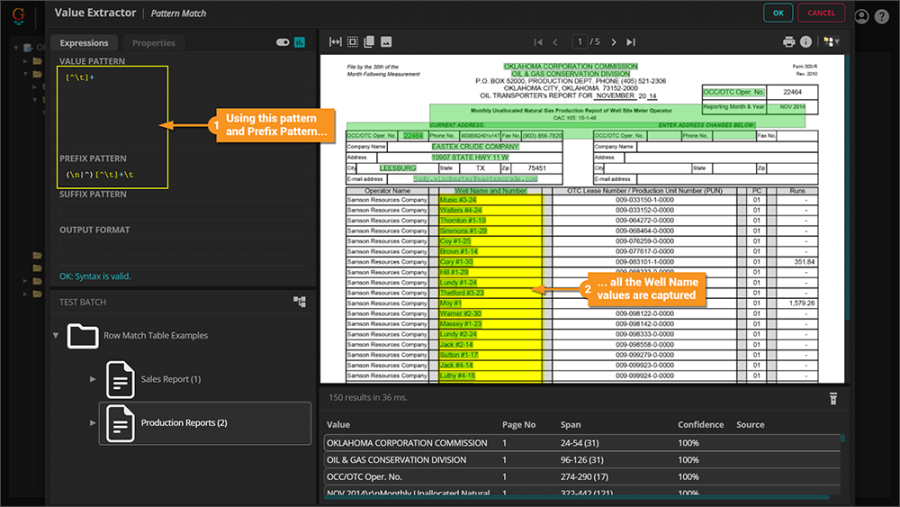The height and width of the screenshot is (507, 900).
Task: Clear results using the bottom-right filter icon
Action: click(x=832, y=398)
